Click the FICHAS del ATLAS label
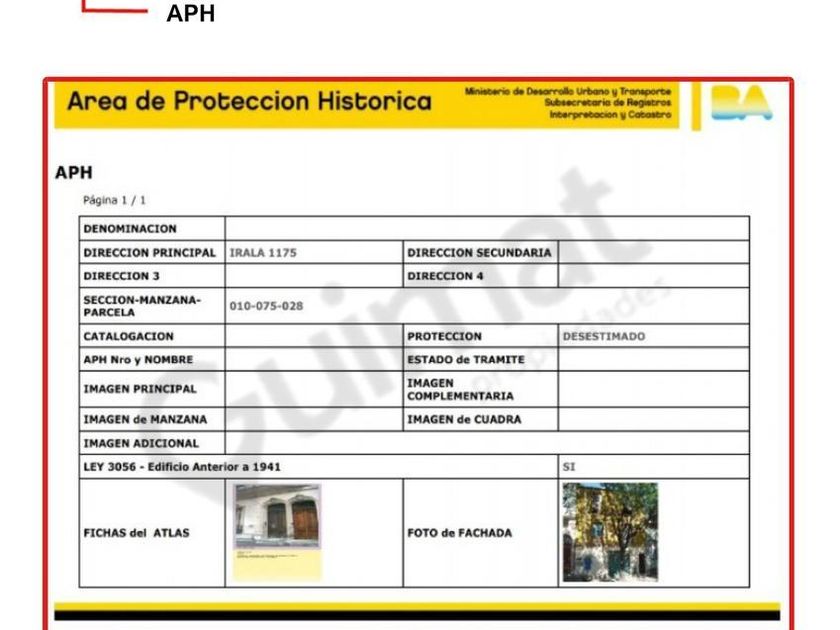This screenshot has height=630, width=840. 137,533
